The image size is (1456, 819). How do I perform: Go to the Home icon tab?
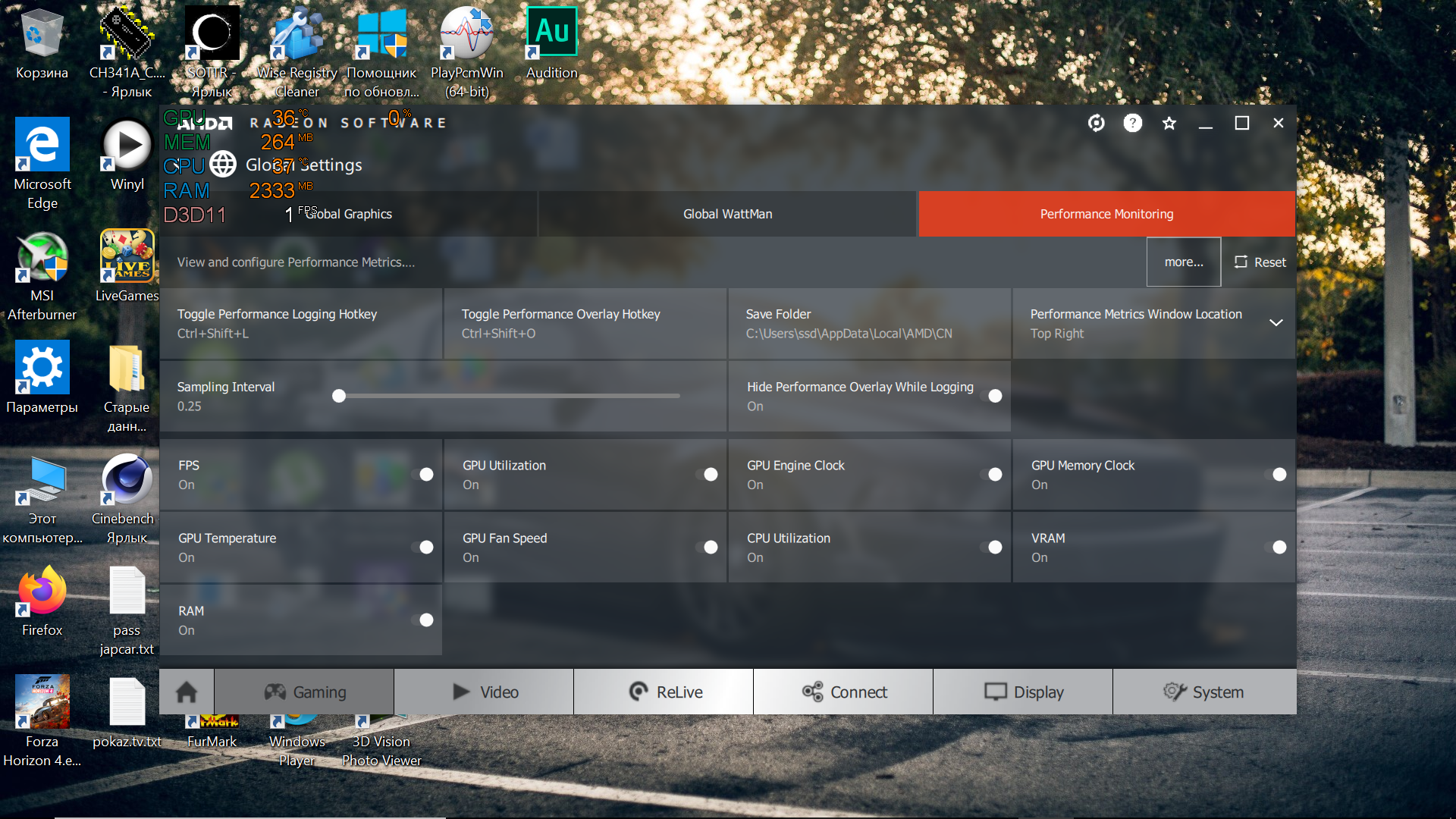point(187,692)
